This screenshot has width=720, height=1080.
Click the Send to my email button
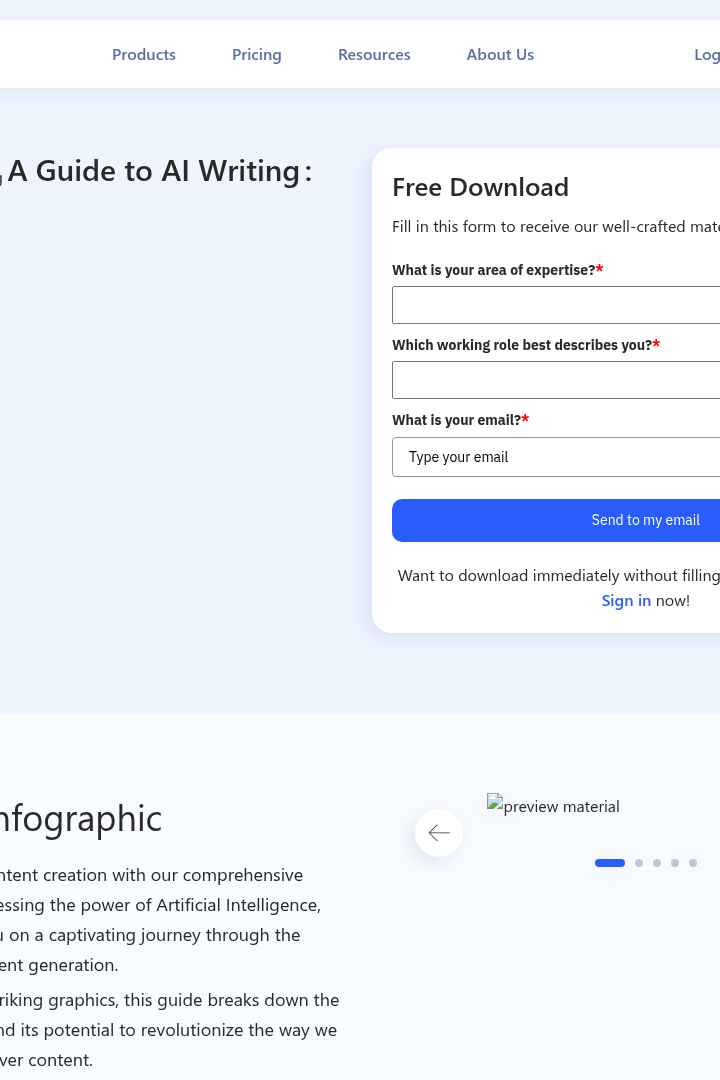tap(556, 520)
